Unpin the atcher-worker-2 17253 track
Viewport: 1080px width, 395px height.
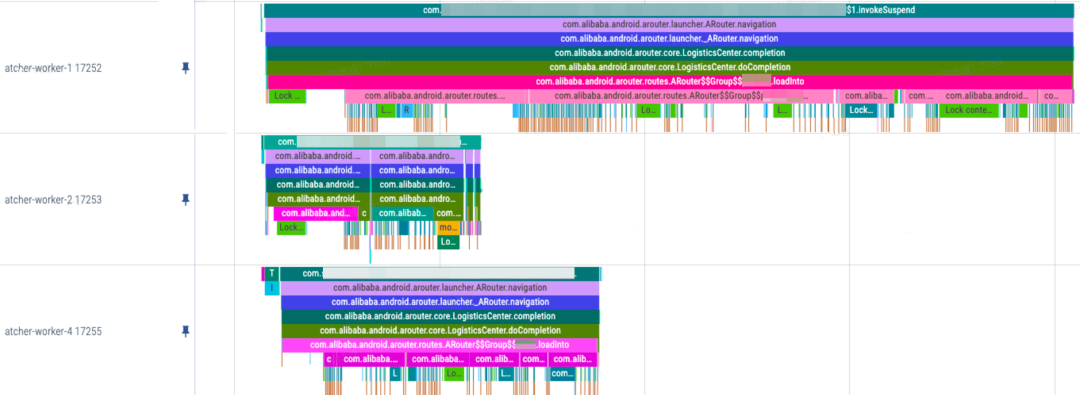point(185,200)
